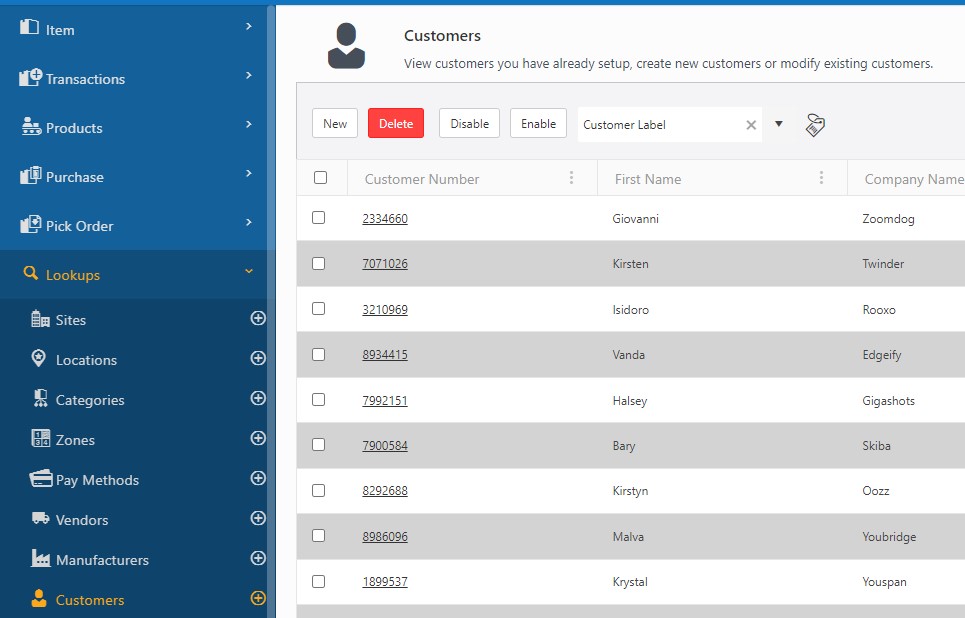This screenshot has height=618, width=965.
Task: Open the Customer Label dropdown arrow
Action: [x=779, y=124]
